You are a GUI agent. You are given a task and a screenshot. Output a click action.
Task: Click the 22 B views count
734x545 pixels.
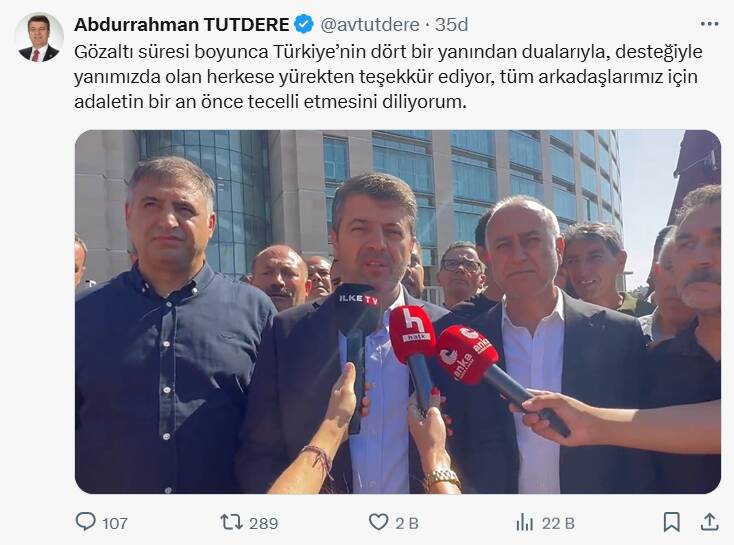[558, 523]
